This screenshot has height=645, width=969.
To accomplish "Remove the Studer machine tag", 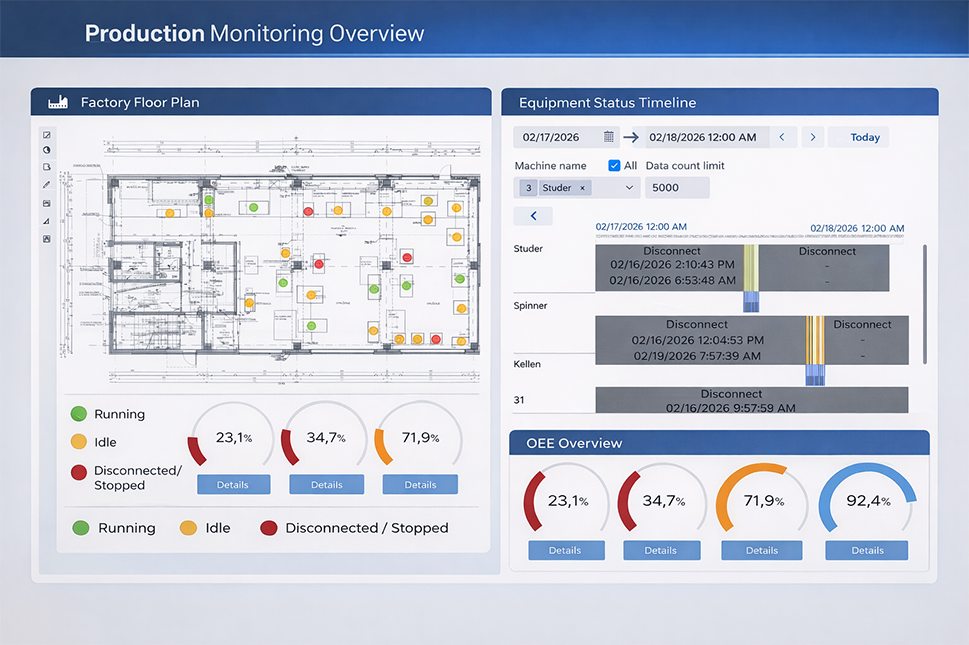I will pyautogui.click(x=584, y=188).
